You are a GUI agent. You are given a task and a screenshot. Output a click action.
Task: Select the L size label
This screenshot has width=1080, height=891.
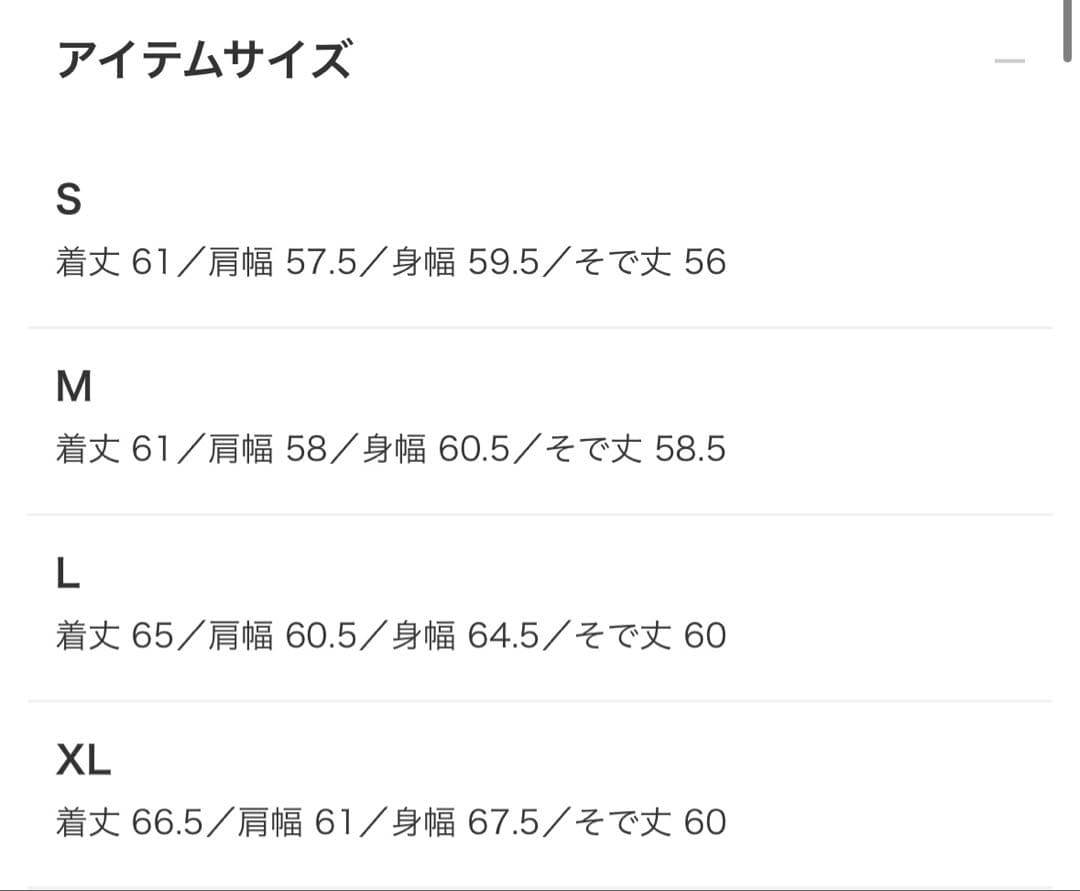pos(67,574)
